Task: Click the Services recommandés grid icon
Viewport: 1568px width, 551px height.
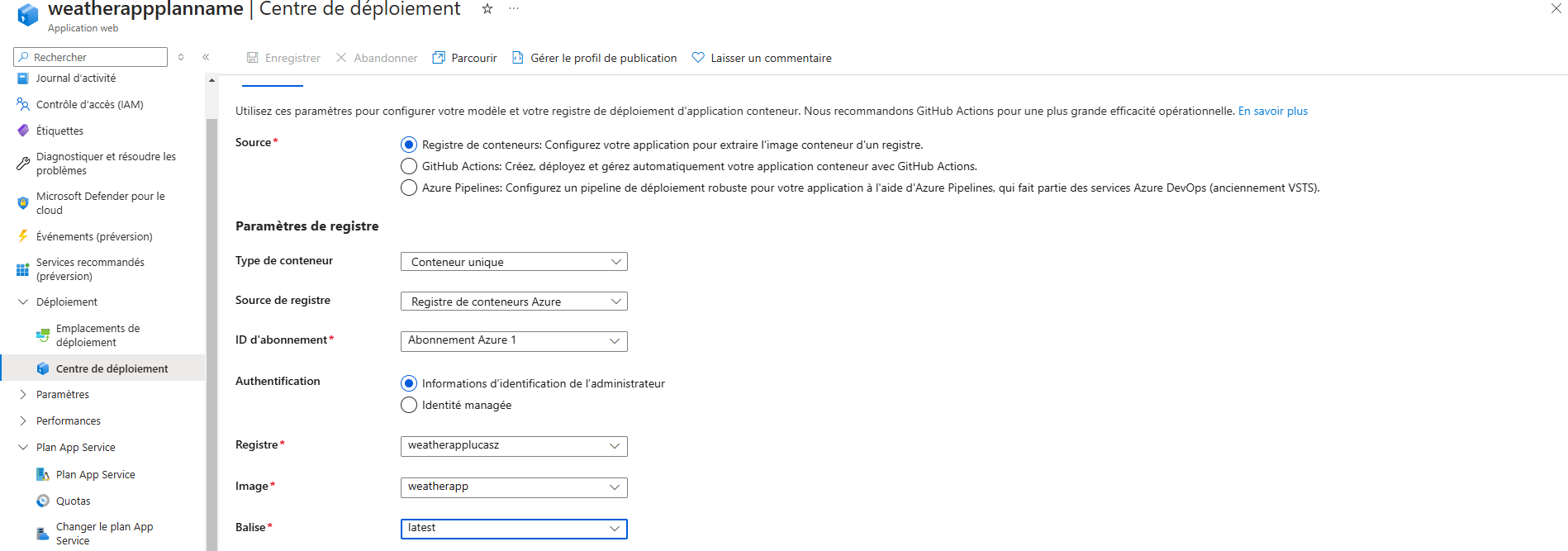Action: [x=23, y=269]
